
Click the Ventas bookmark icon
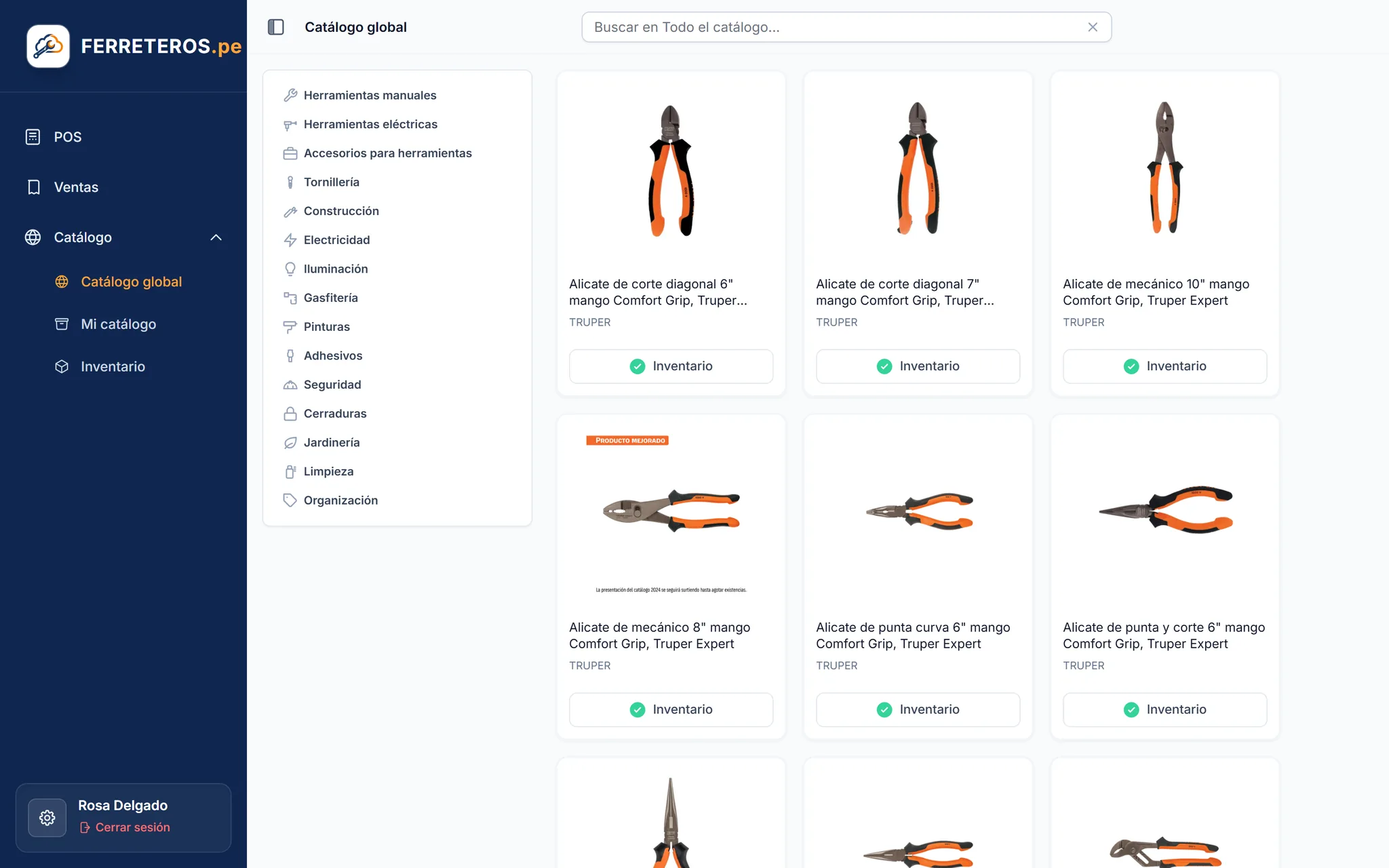tap(33, 187)
